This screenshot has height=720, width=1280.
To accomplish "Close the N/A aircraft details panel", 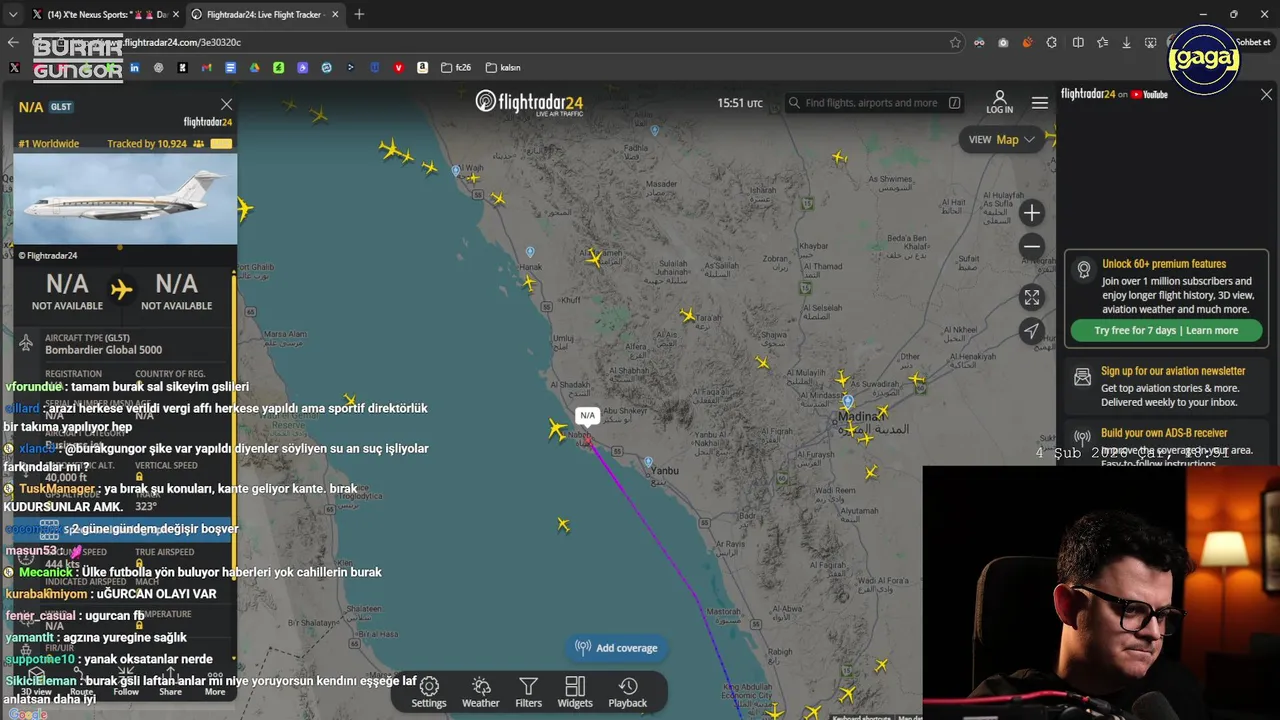I will point(226,105).
